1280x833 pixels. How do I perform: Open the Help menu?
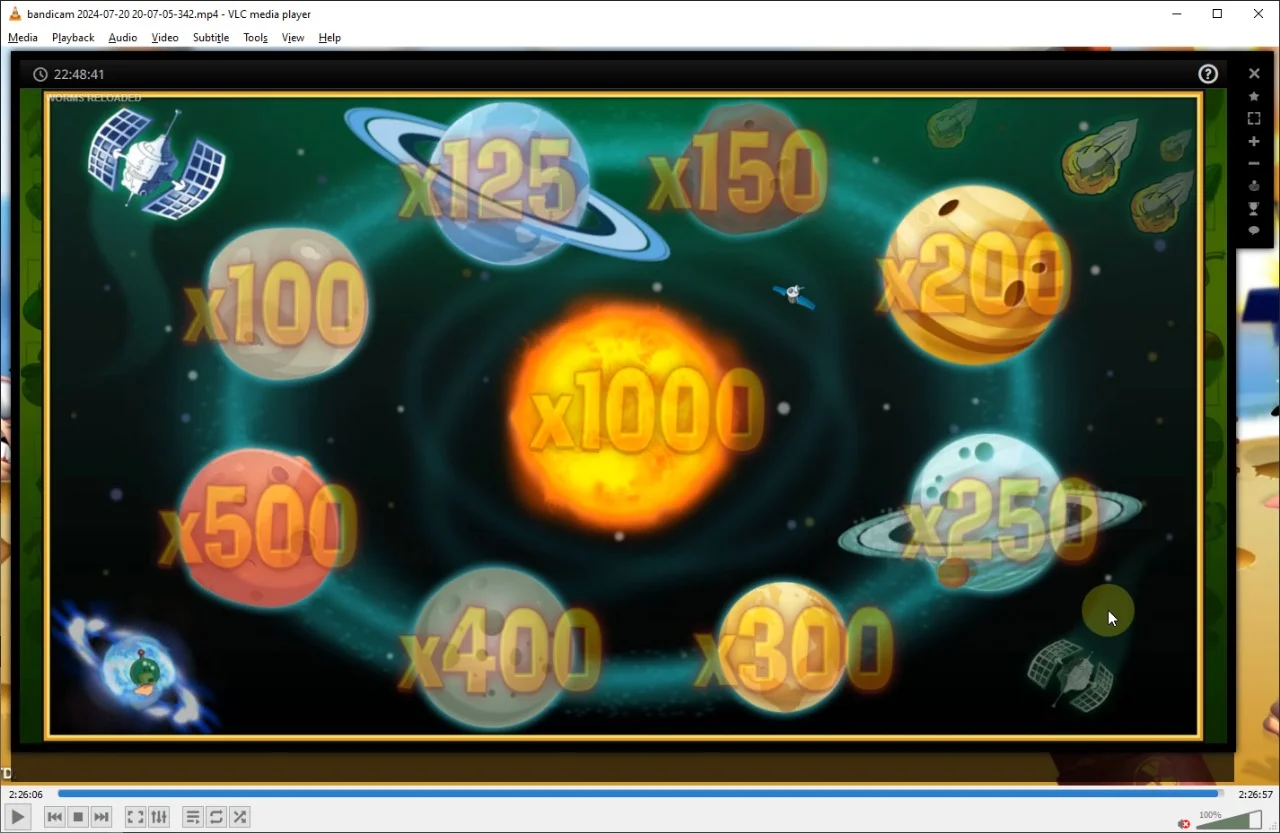click(330, 38)
